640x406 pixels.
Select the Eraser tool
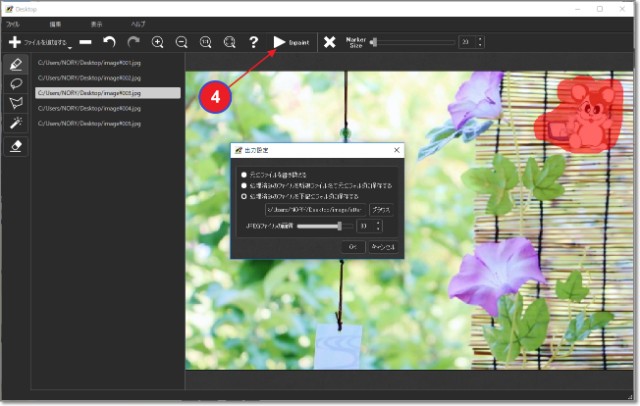16,145
